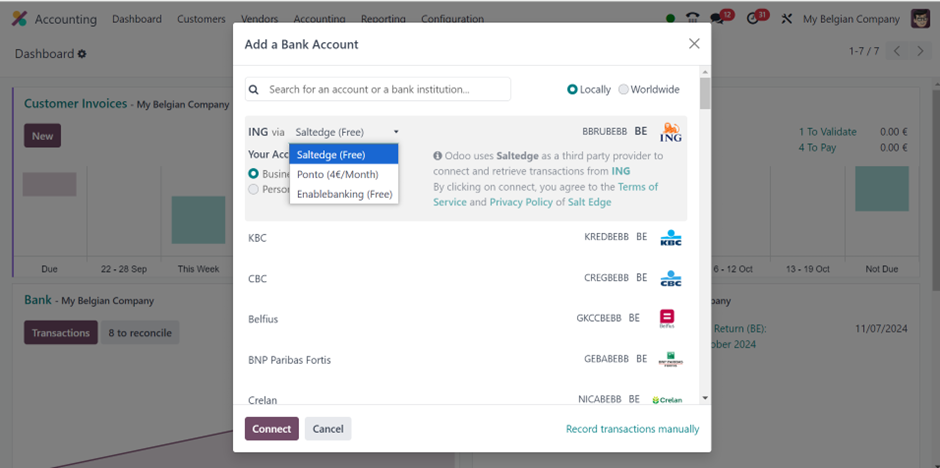Click the Belfius bank logo
Viewport: 940px width, 468px height.
(x=667, y=319)
